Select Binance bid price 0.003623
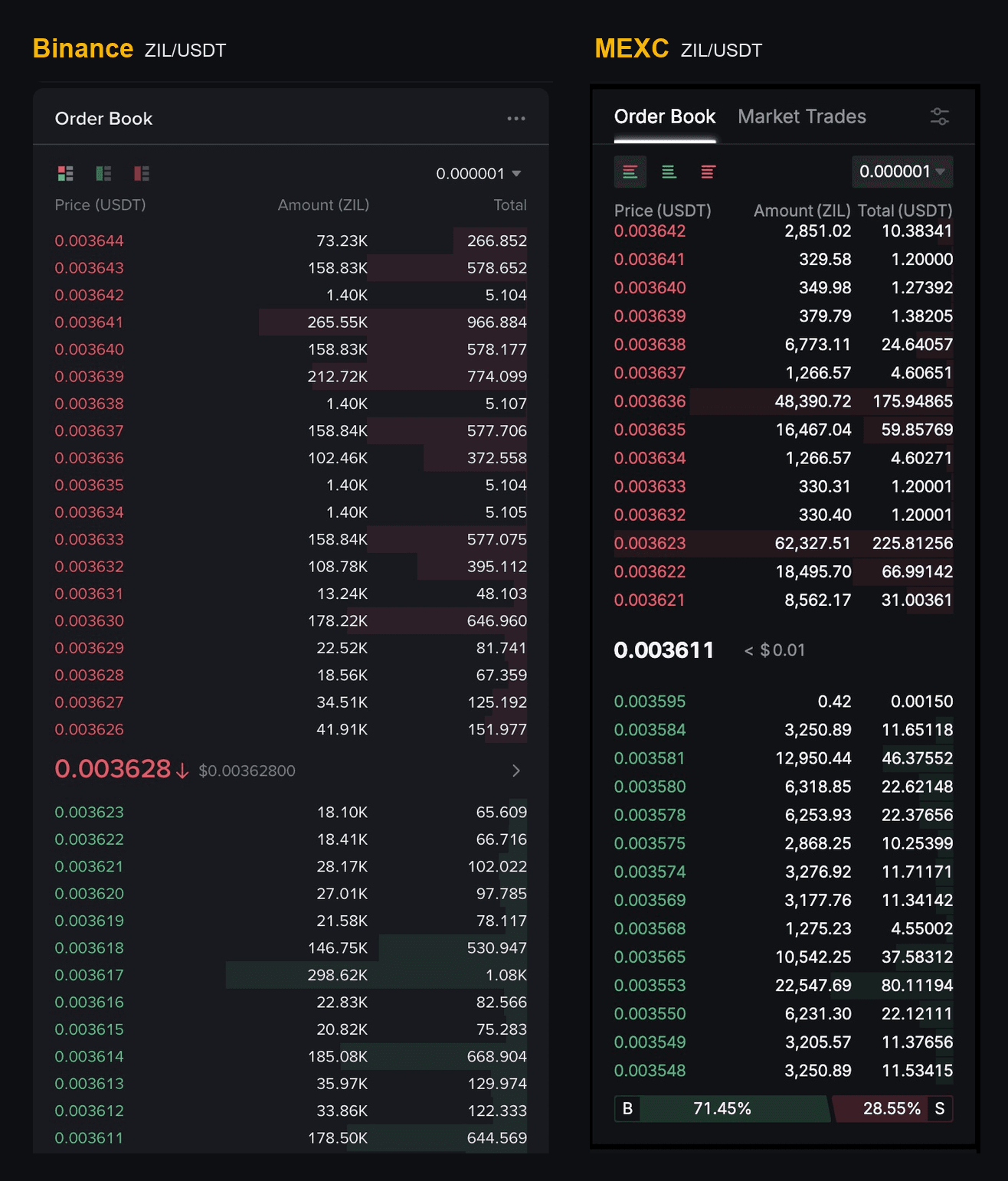The height and width of the screenshot is (1181, 1008). pos(89,812)
